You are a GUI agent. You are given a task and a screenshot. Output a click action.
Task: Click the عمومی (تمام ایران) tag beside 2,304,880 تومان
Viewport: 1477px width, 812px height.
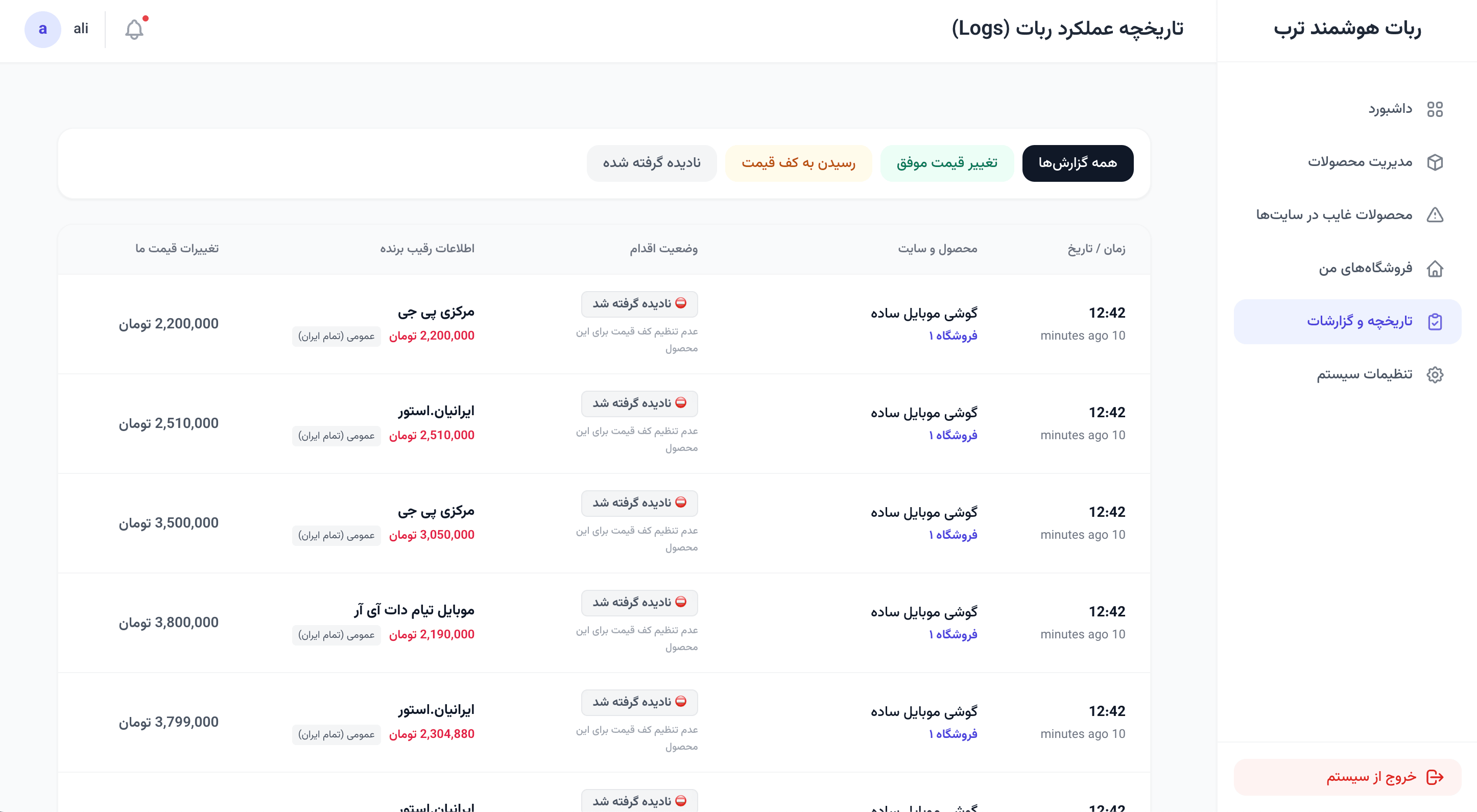(x=336, y=734)
